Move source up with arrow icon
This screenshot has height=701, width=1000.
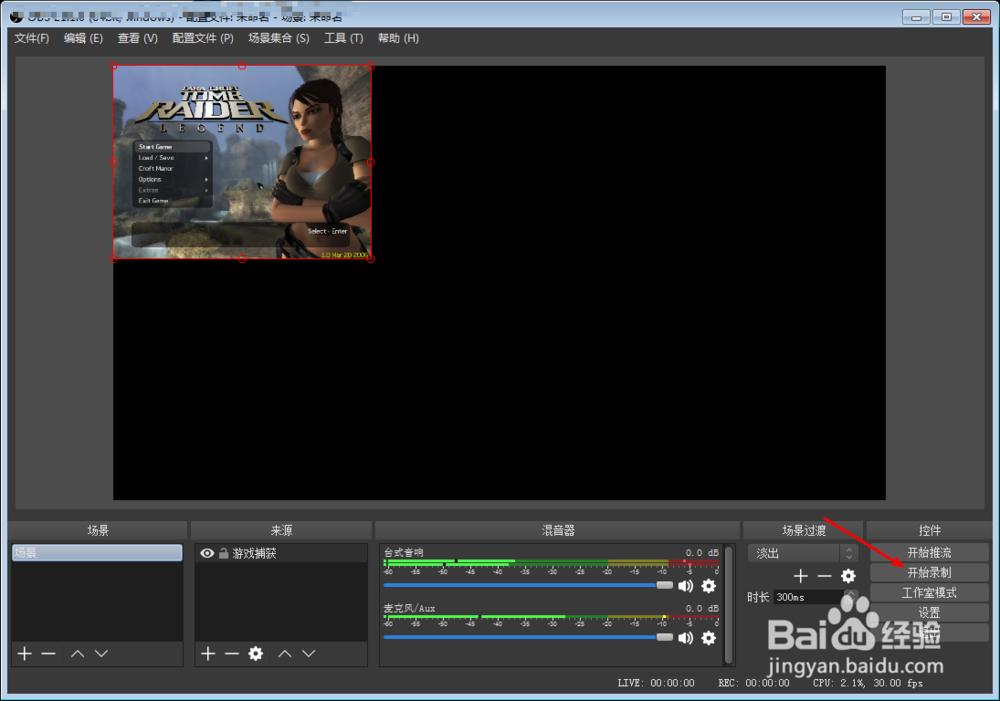pos(285,654)
